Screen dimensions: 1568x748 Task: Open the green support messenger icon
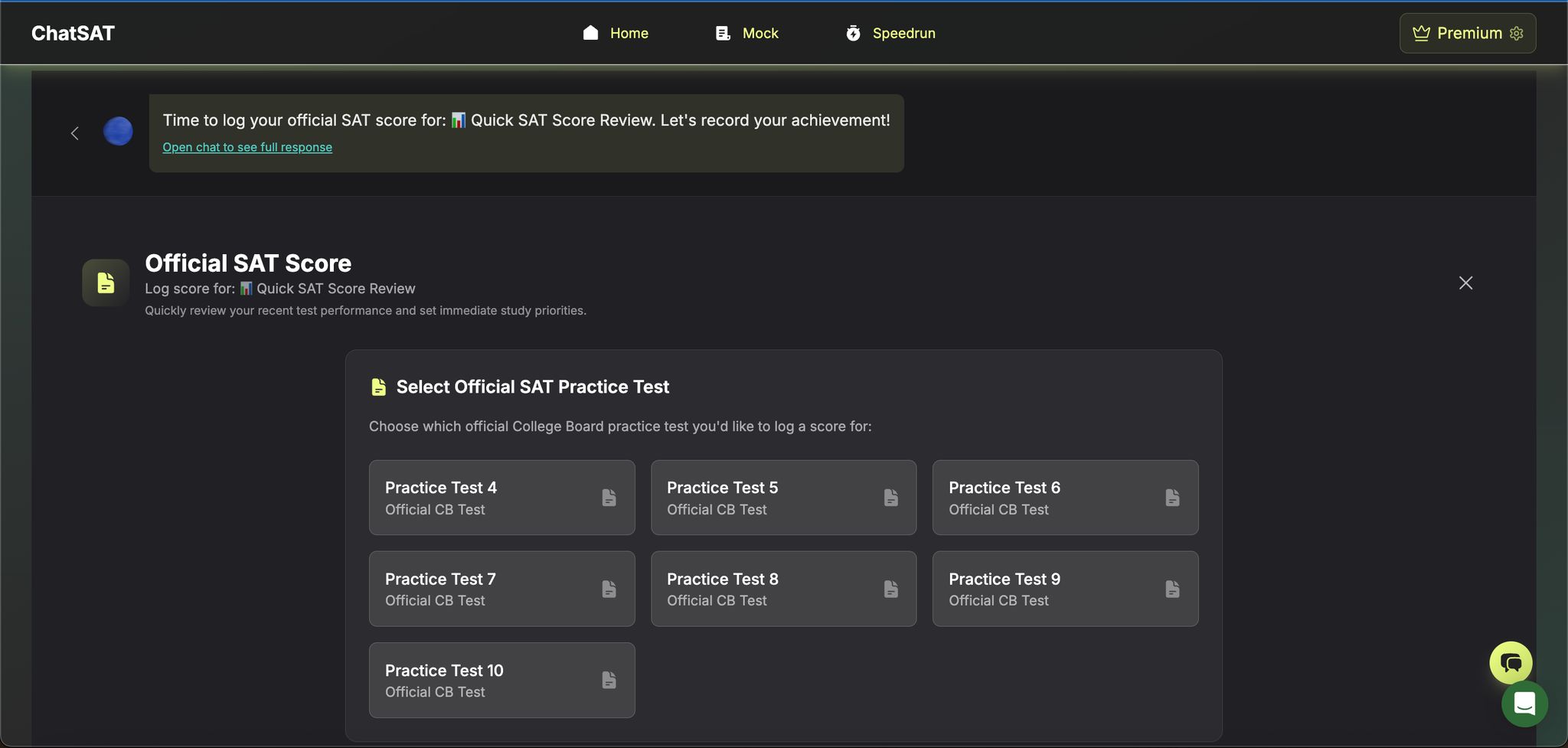[x=1524, y=704]
